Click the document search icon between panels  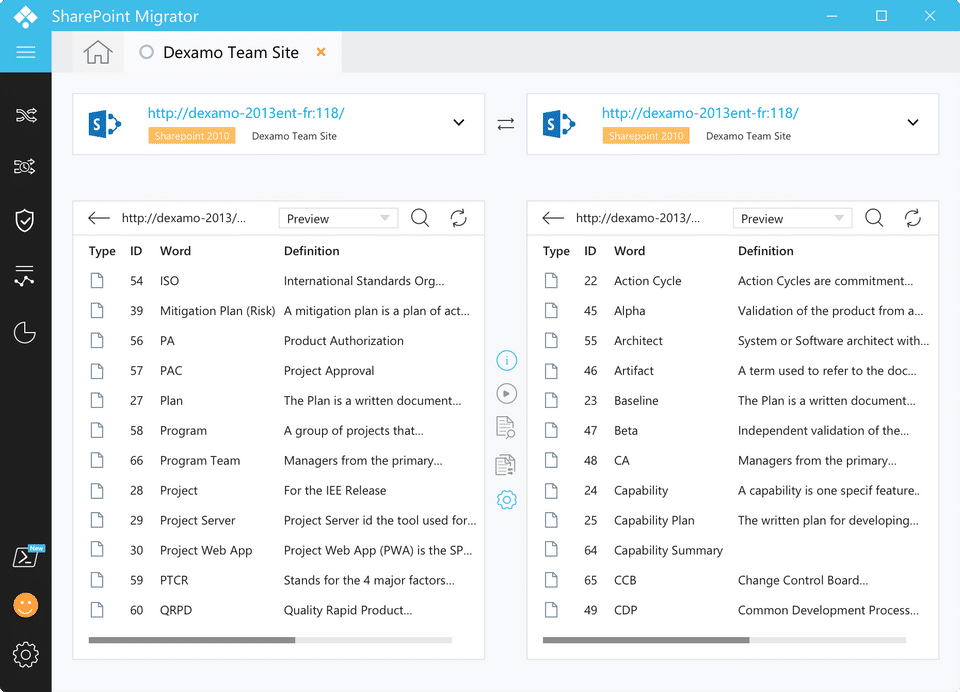click(x=506, y=427)
